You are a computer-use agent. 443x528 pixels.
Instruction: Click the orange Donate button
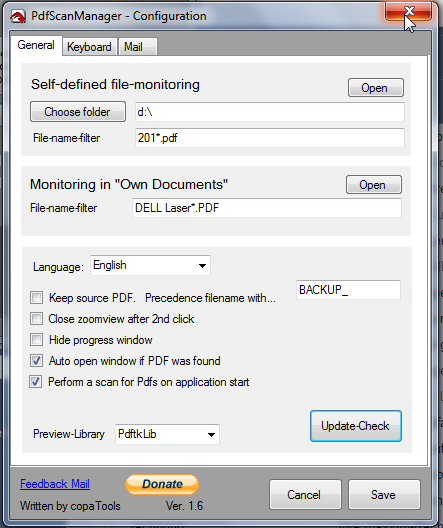coord(162,484)
